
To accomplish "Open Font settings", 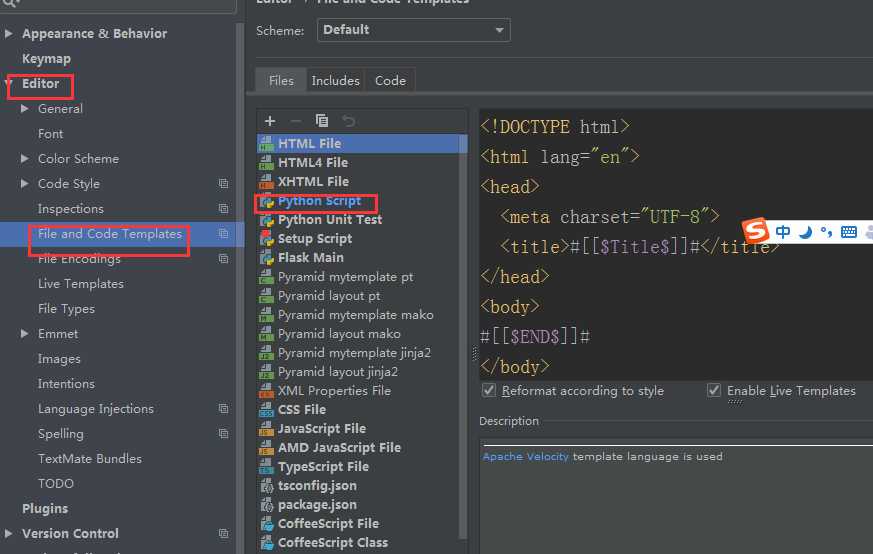I will pyautogui.click(x=50, y=134).
